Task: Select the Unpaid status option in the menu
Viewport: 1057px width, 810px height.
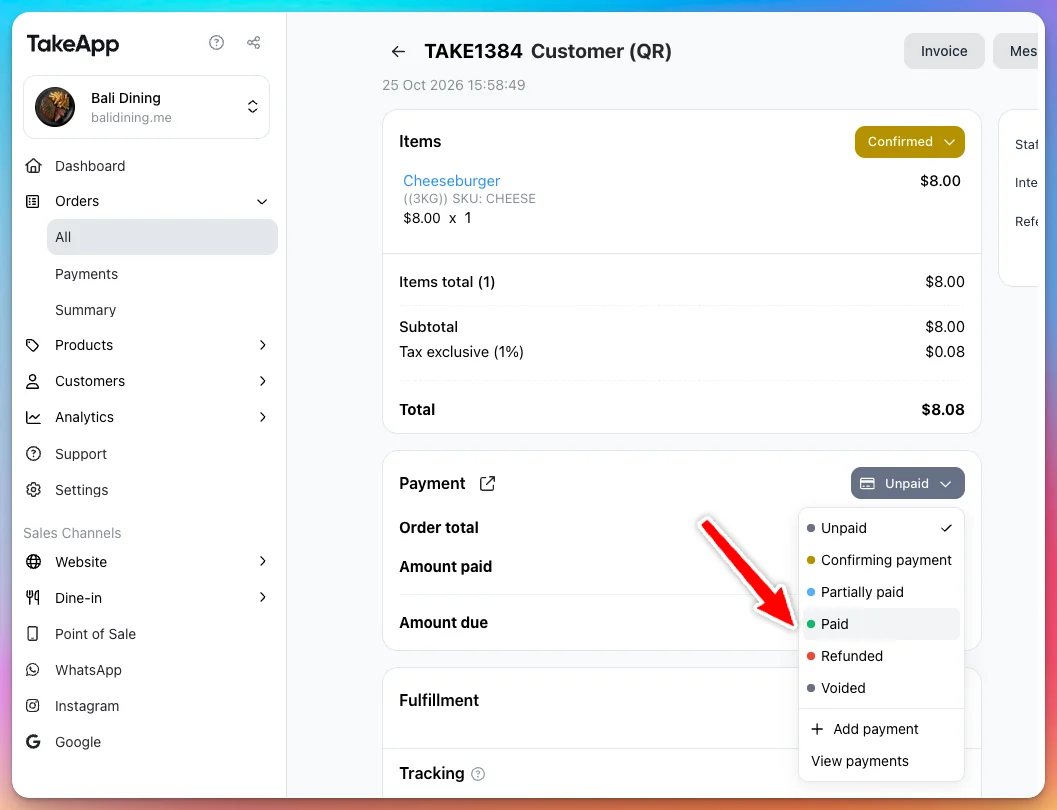Action: 880,528
